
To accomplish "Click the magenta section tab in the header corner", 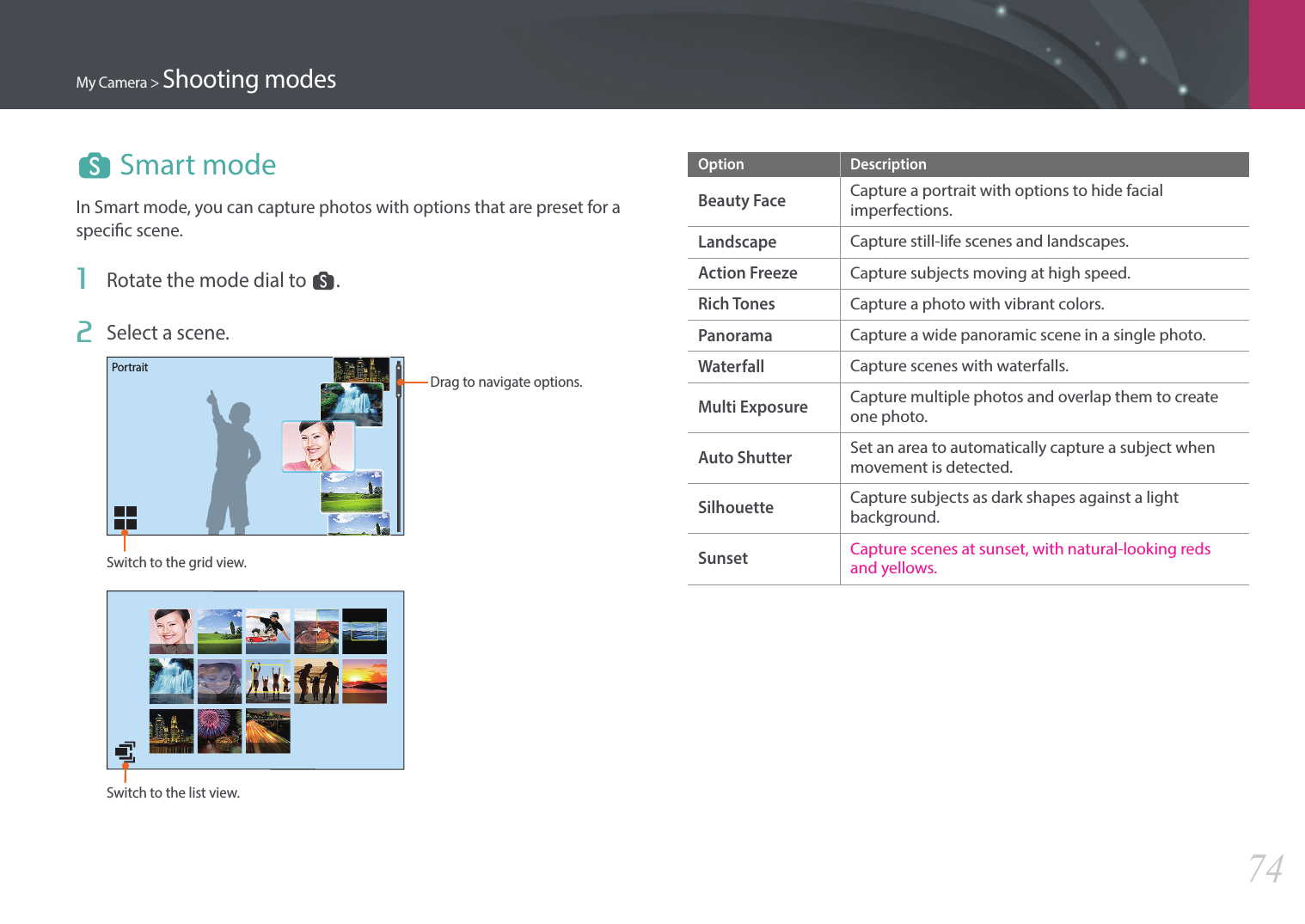I will coord(1277,54).
